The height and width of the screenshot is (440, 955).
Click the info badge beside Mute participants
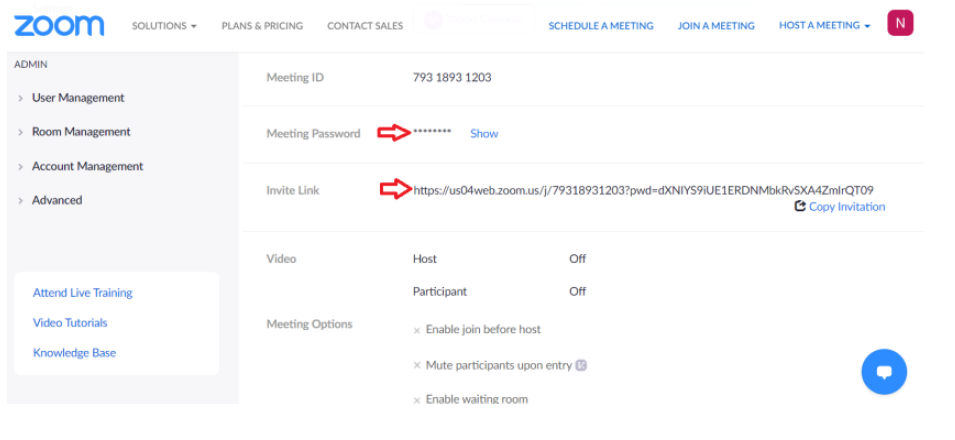pos(581,365)
